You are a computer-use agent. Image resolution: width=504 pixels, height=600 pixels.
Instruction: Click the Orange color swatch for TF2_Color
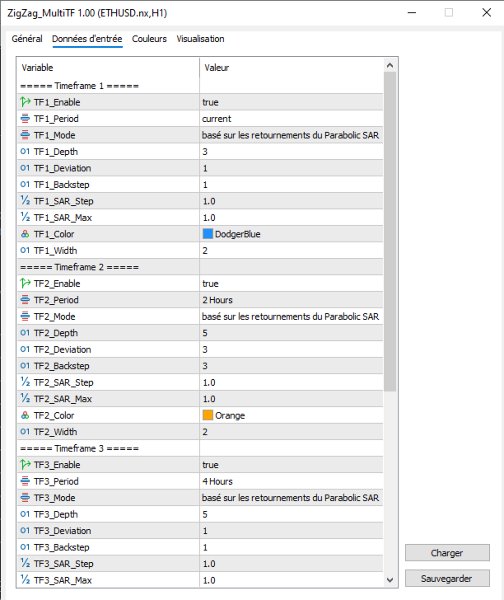(x=207, y=415)
